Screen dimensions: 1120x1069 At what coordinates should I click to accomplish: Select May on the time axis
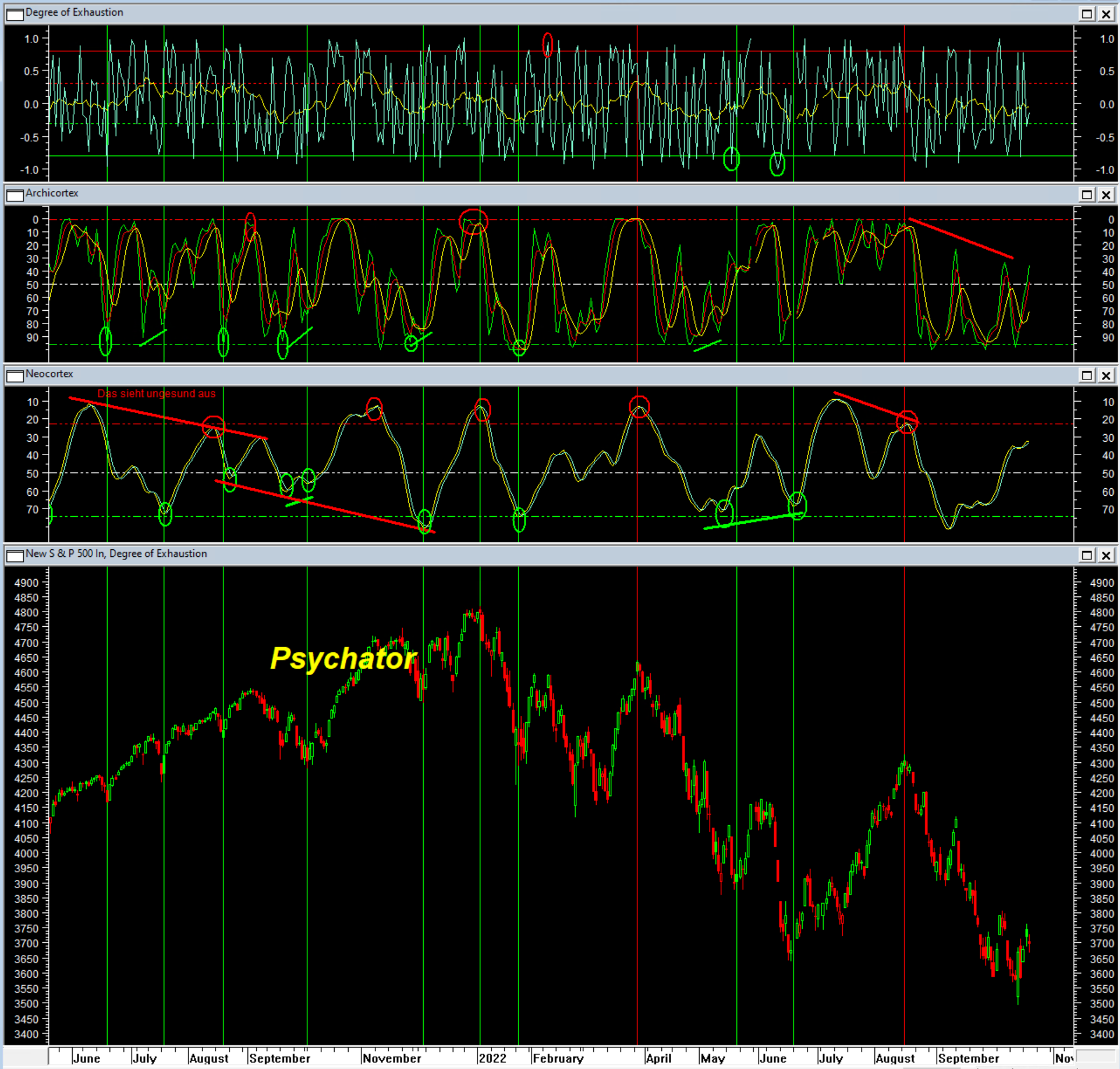[x=713, y=1059]
